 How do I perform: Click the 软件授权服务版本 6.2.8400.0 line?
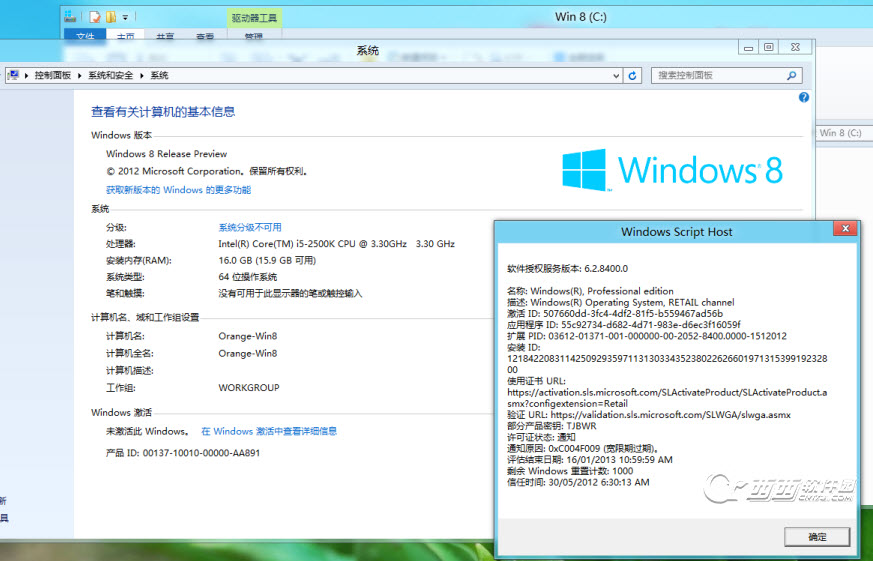(567, 269)
